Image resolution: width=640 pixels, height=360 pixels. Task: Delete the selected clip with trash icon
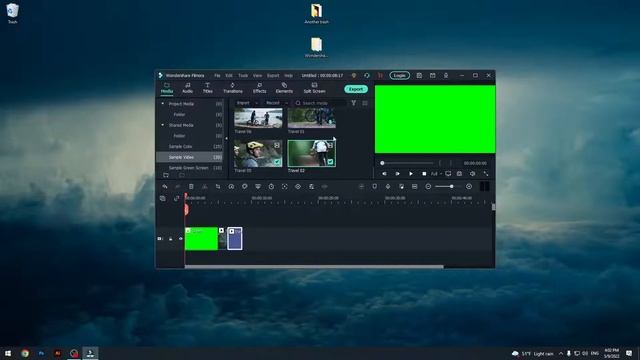coord(191,187)
